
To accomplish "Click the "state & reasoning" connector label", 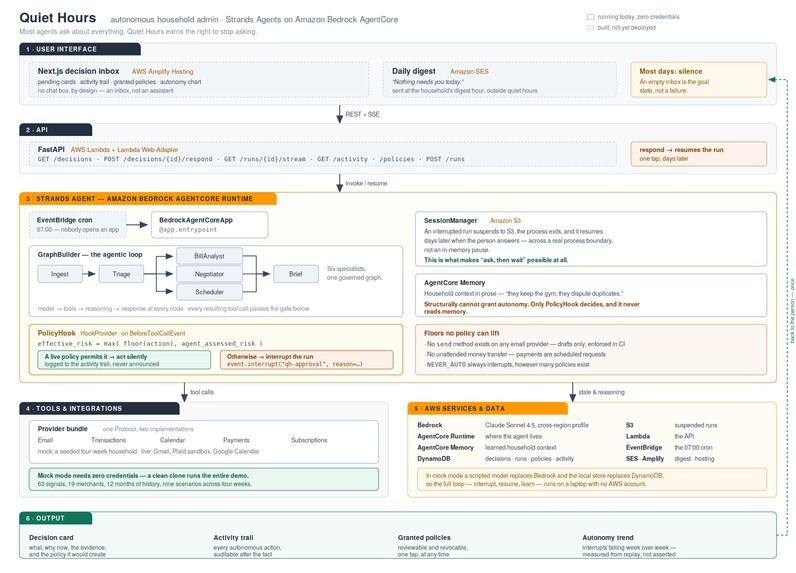I will pyautogui.click(x=601, y=392).
